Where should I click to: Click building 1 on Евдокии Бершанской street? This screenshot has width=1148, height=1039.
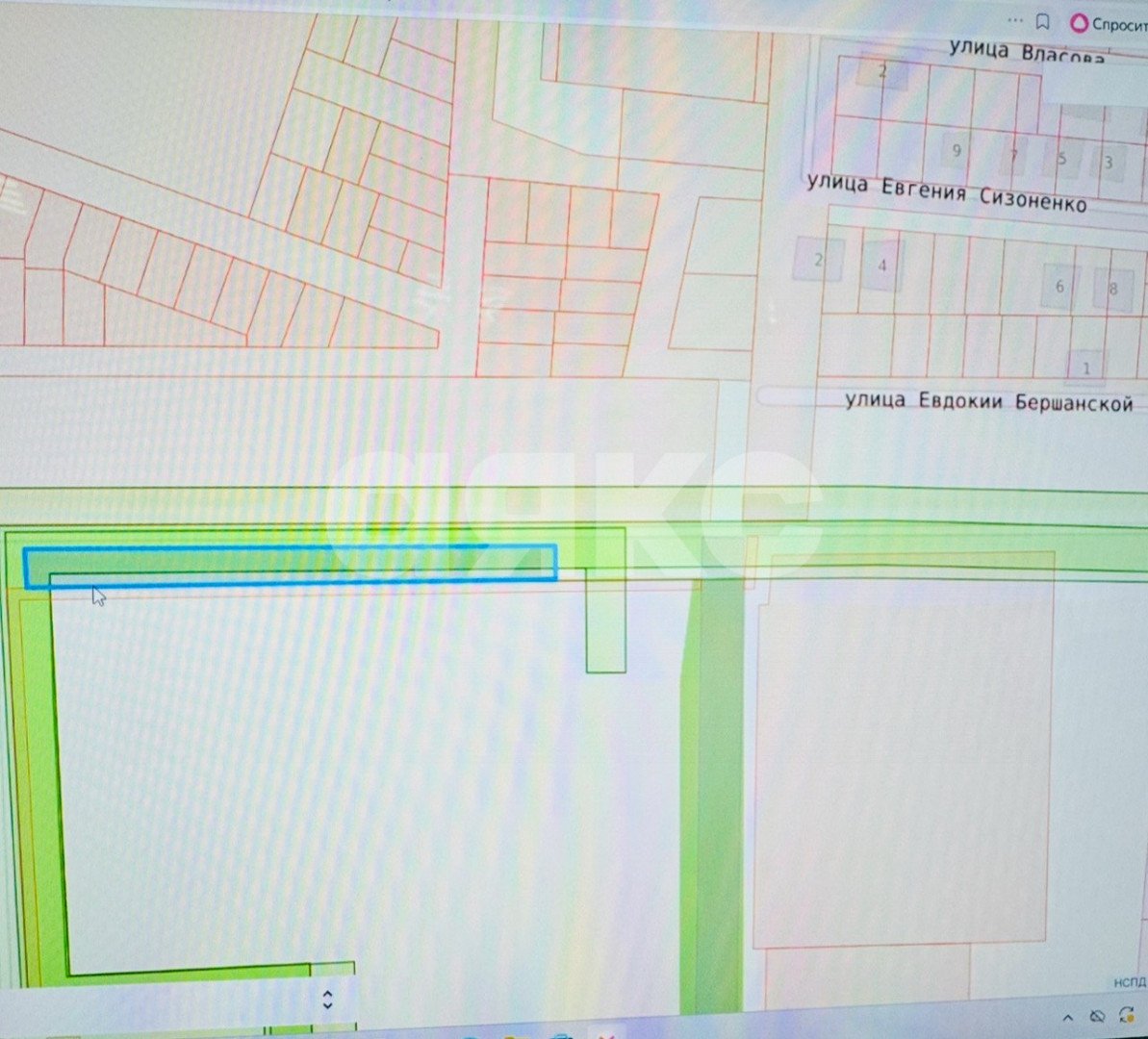[1086, 368]
